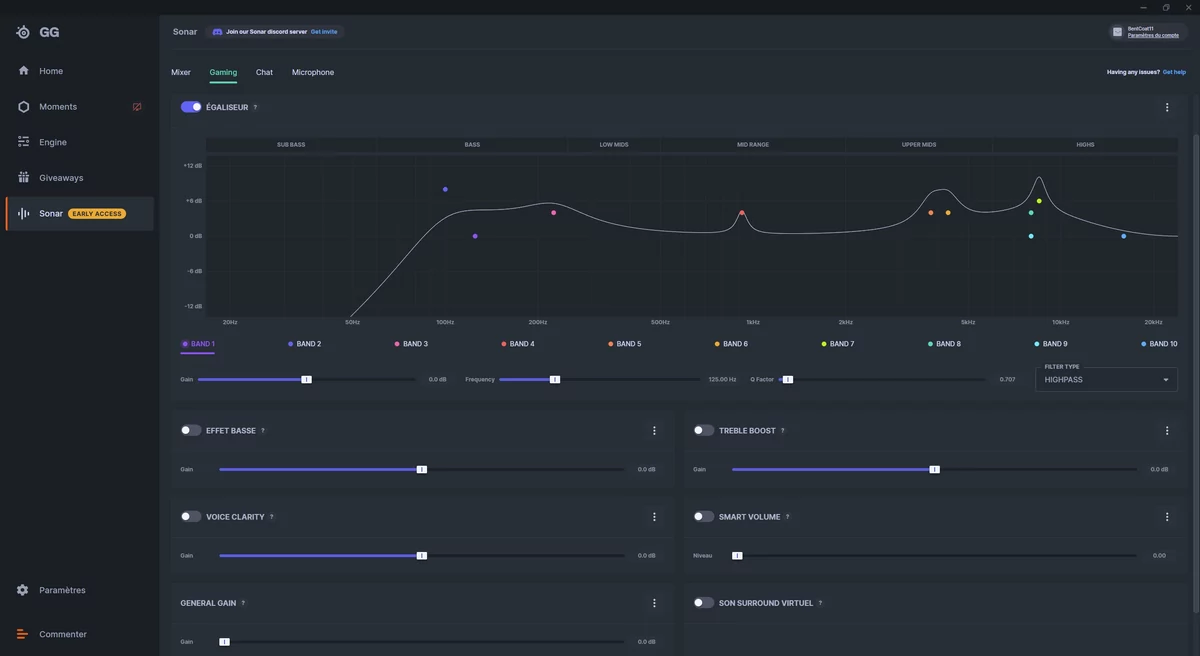Viewport: 1200px width, 656px height.
Task: Select the BAND 1 tab
Action: [x=198, y=344]
